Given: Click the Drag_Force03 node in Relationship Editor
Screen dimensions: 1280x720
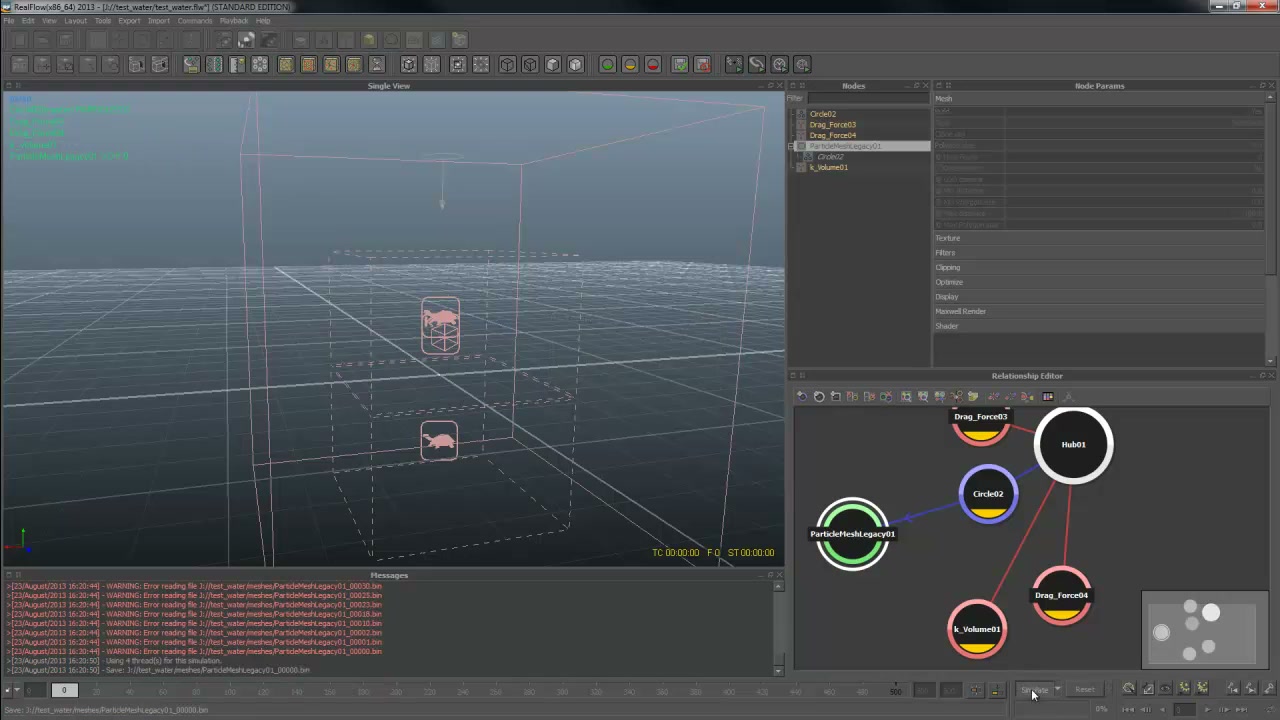Looking at the screenshot, I should point(981,424).
